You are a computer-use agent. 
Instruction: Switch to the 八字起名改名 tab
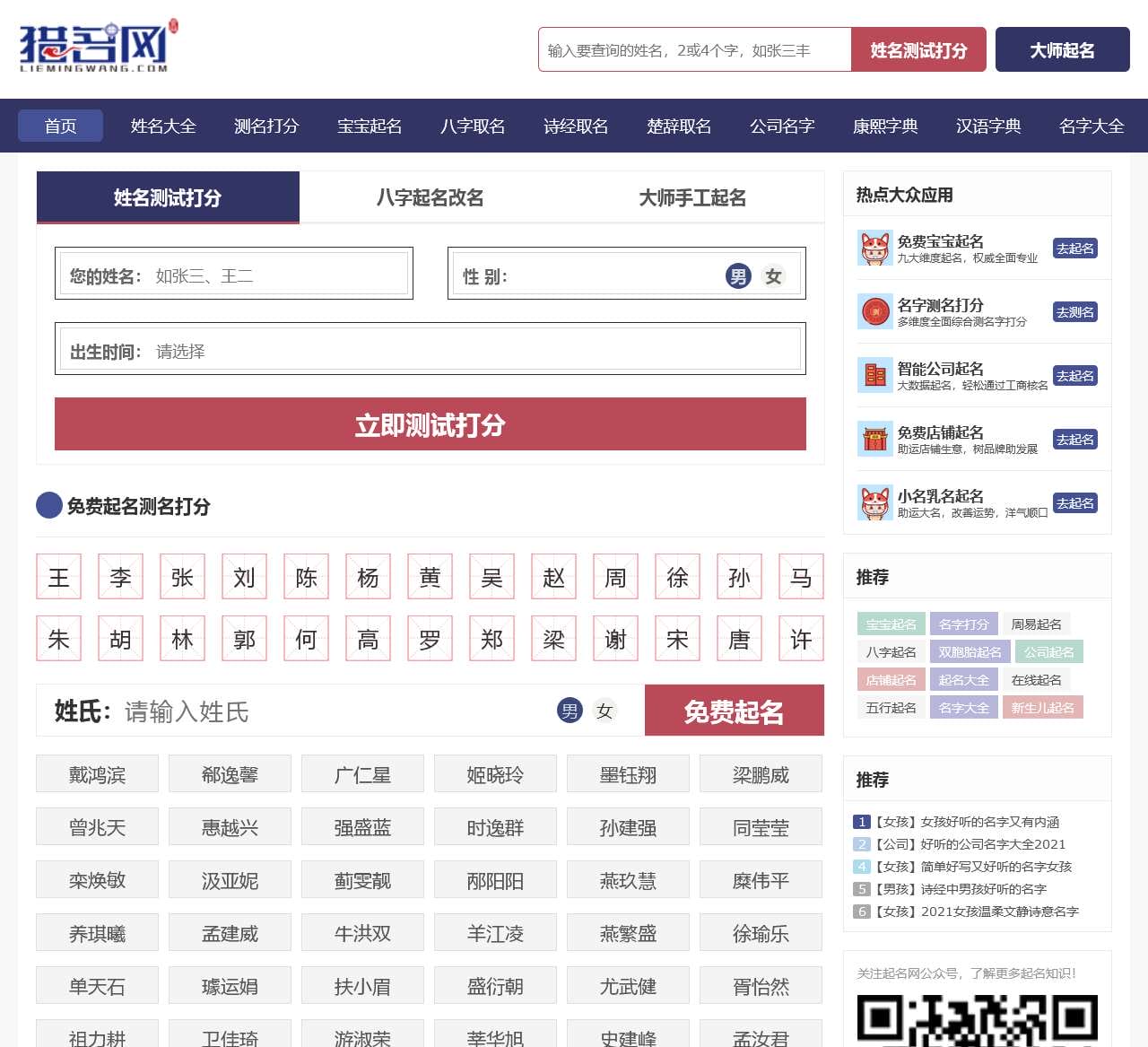430,197
